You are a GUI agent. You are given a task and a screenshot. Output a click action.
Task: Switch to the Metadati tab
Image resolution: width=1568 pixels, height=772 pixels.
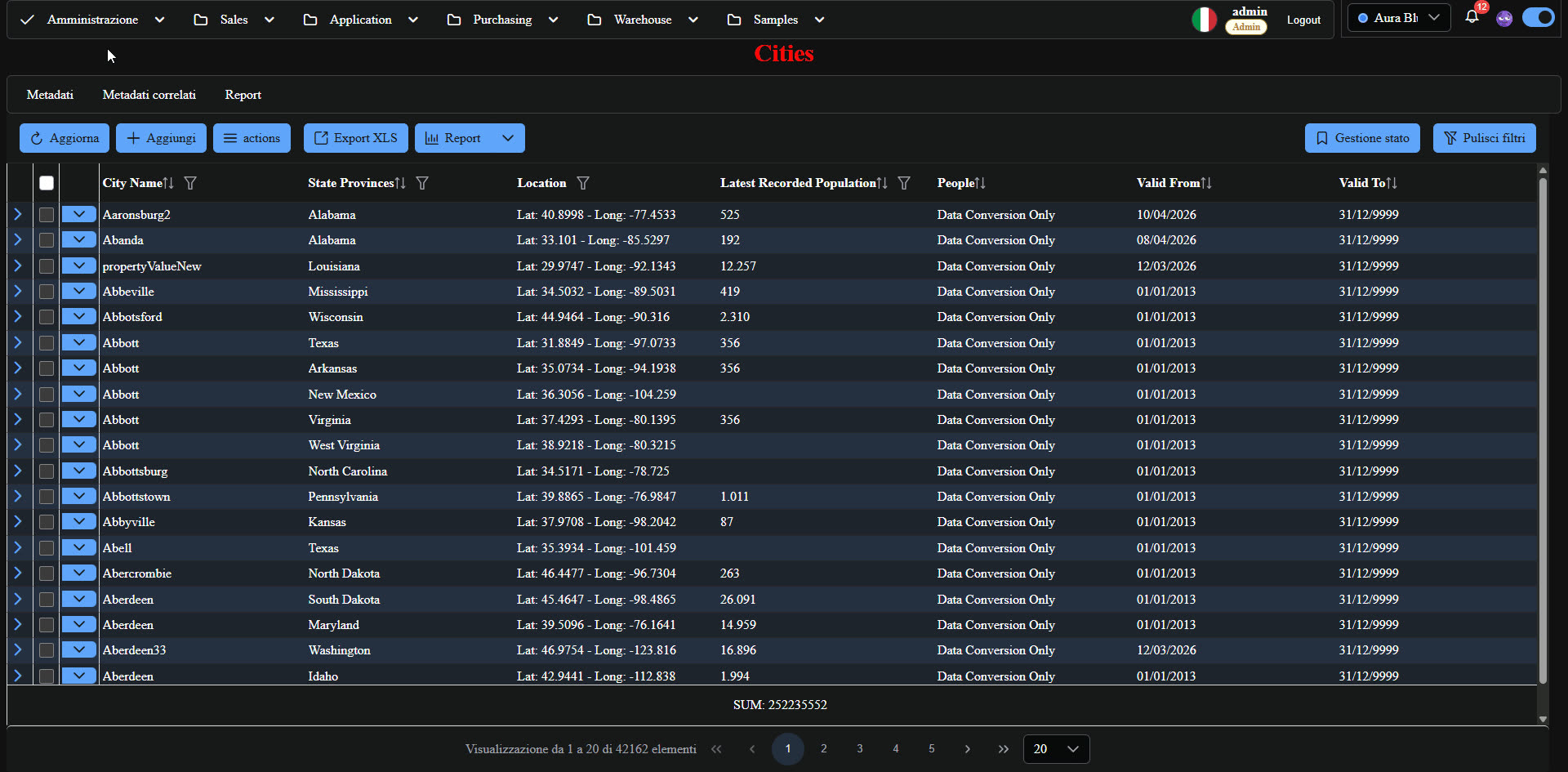point(50,95)
